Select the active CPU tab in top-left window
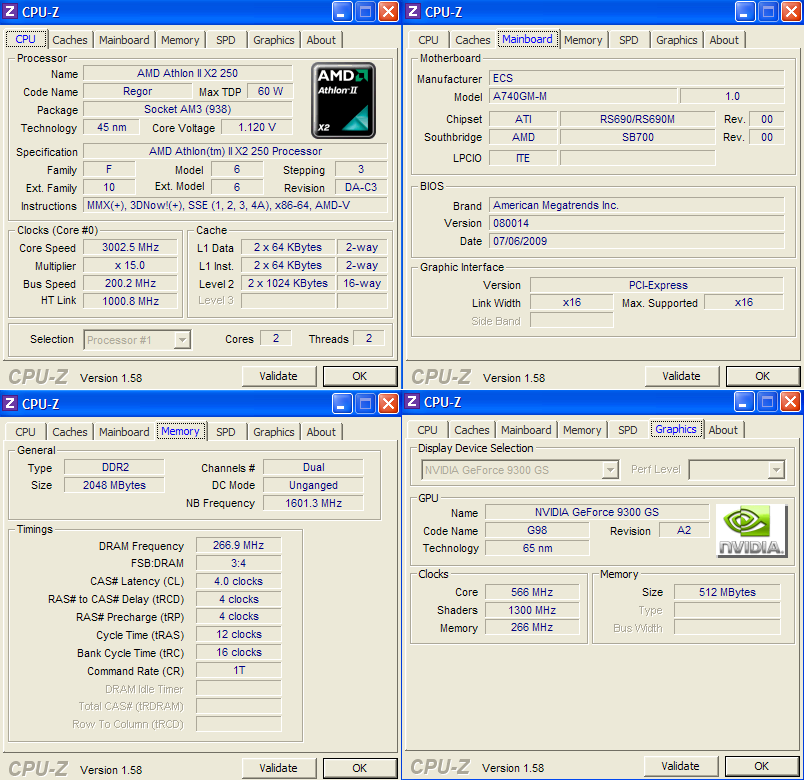Viewport: 805px width, 780px height. (x=26, y=40)
